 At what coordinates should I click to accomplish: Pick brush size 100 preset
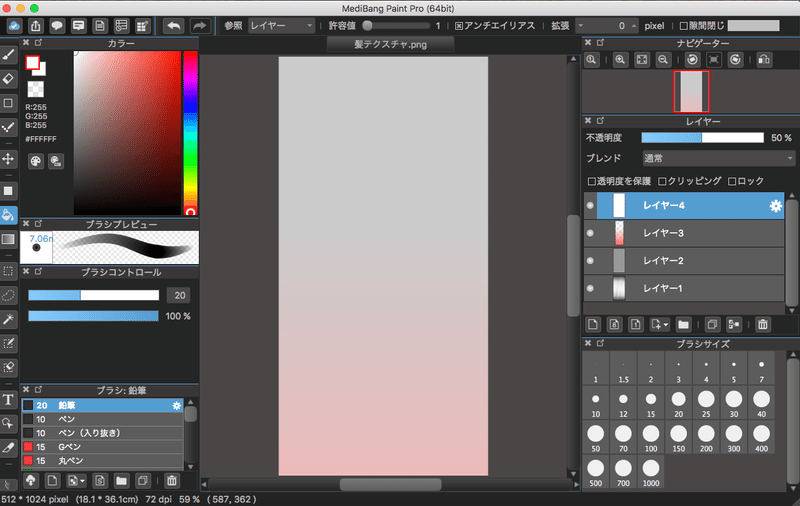pyautogui.click(x=651, y=438)
